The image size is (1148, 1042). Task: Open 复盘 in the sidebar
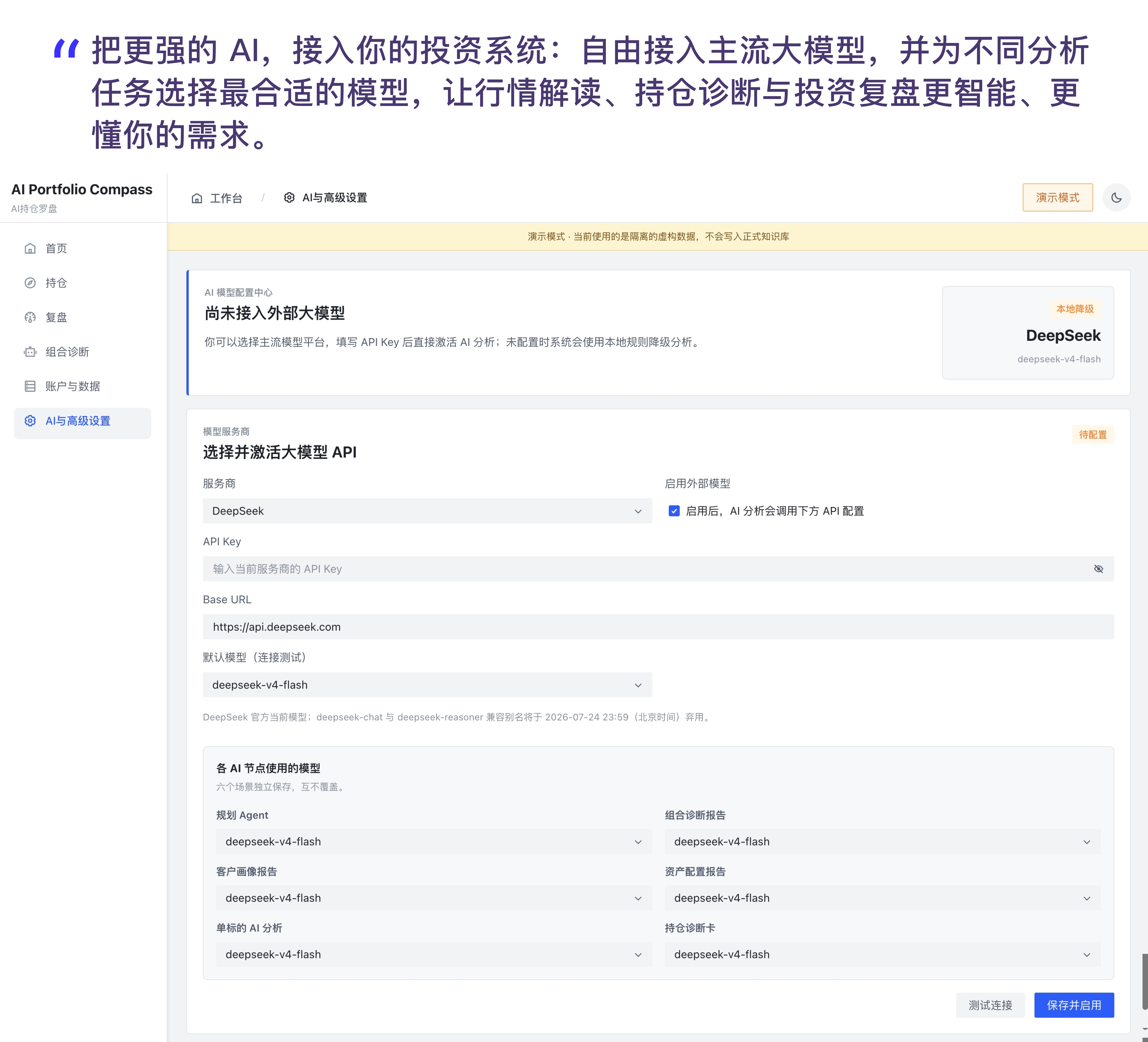[83, 317]
